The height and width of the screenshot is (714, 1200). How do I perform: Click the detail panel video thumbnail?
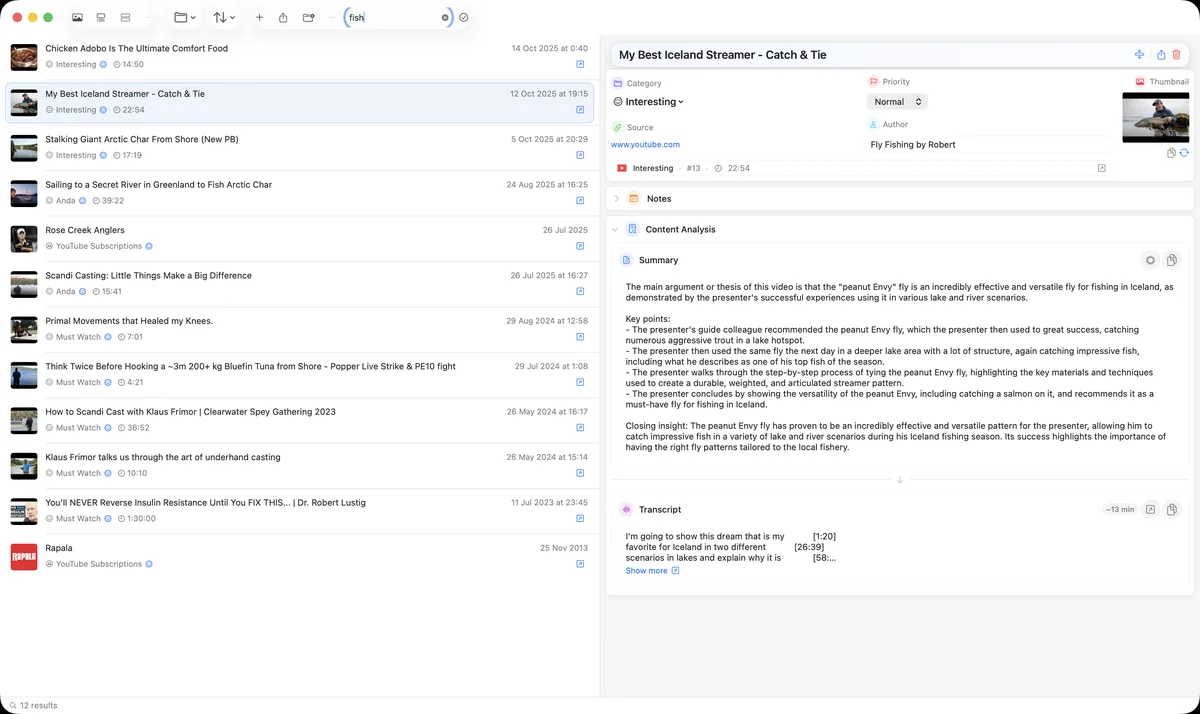coord(1155,117)
